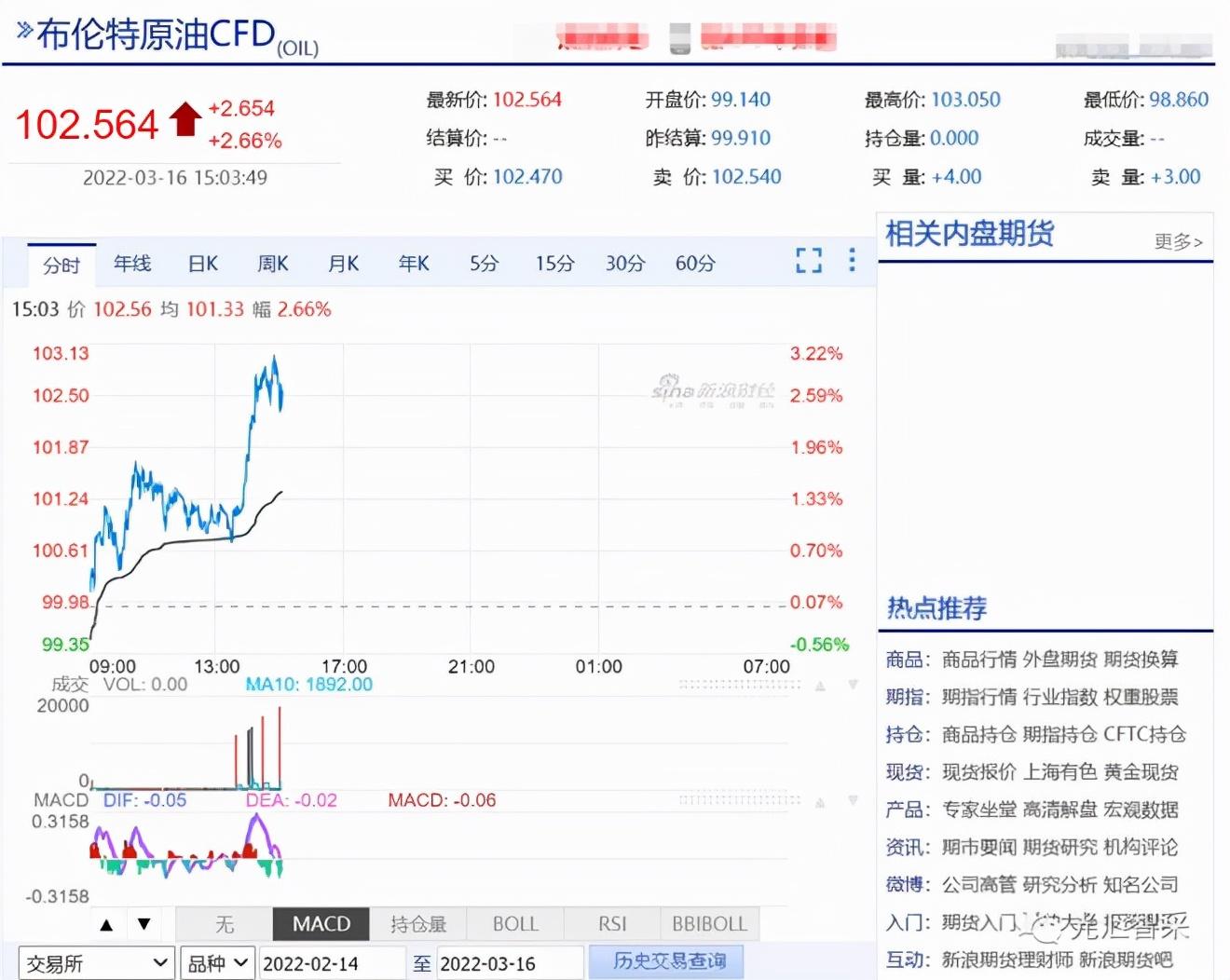The height and width of the screenshot is (980, 1230).
Task: Open the 交易所 exchange dropdown
Action: tap(96, 963)
